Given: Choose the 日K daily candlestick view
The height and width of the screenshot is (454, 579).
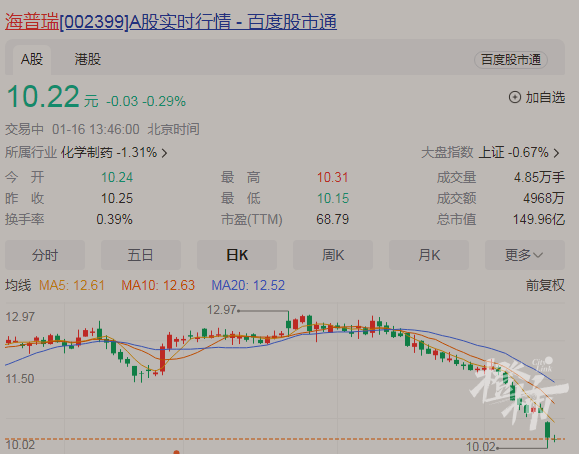Looking at the screenshot, I should [237, 255].
